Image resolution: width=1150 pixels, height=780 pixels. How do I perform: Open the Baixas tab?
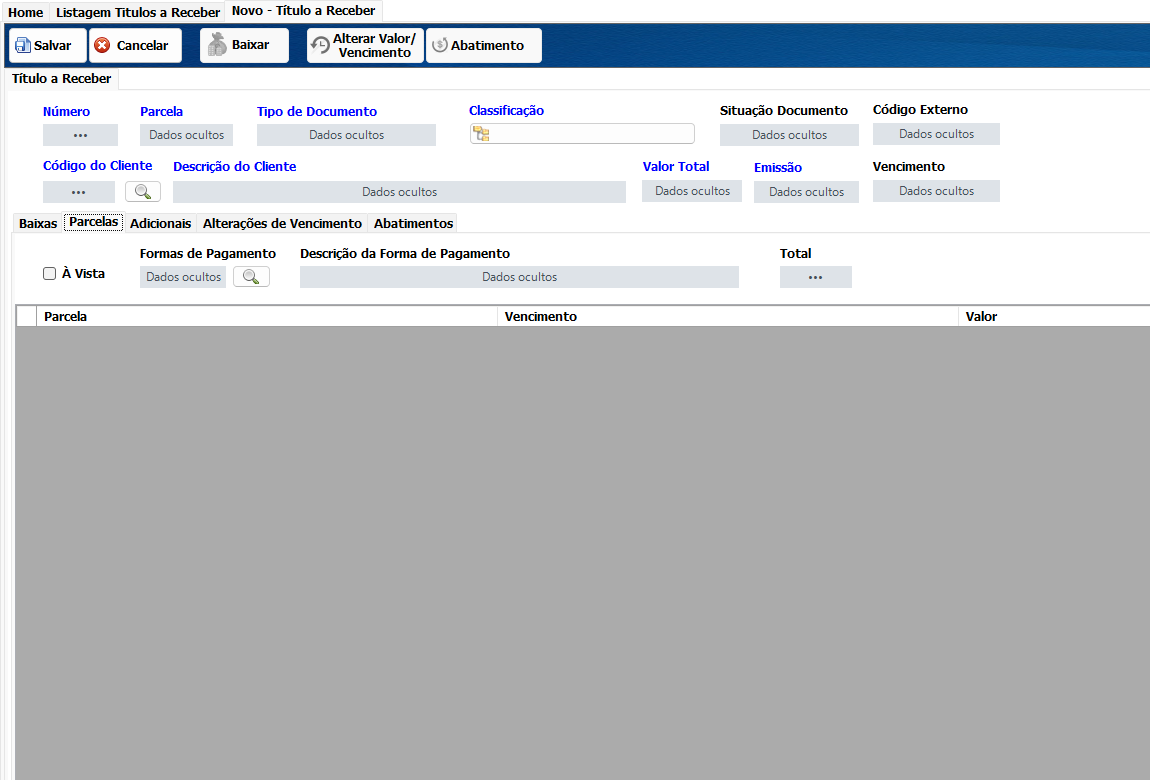click(38, 224)
